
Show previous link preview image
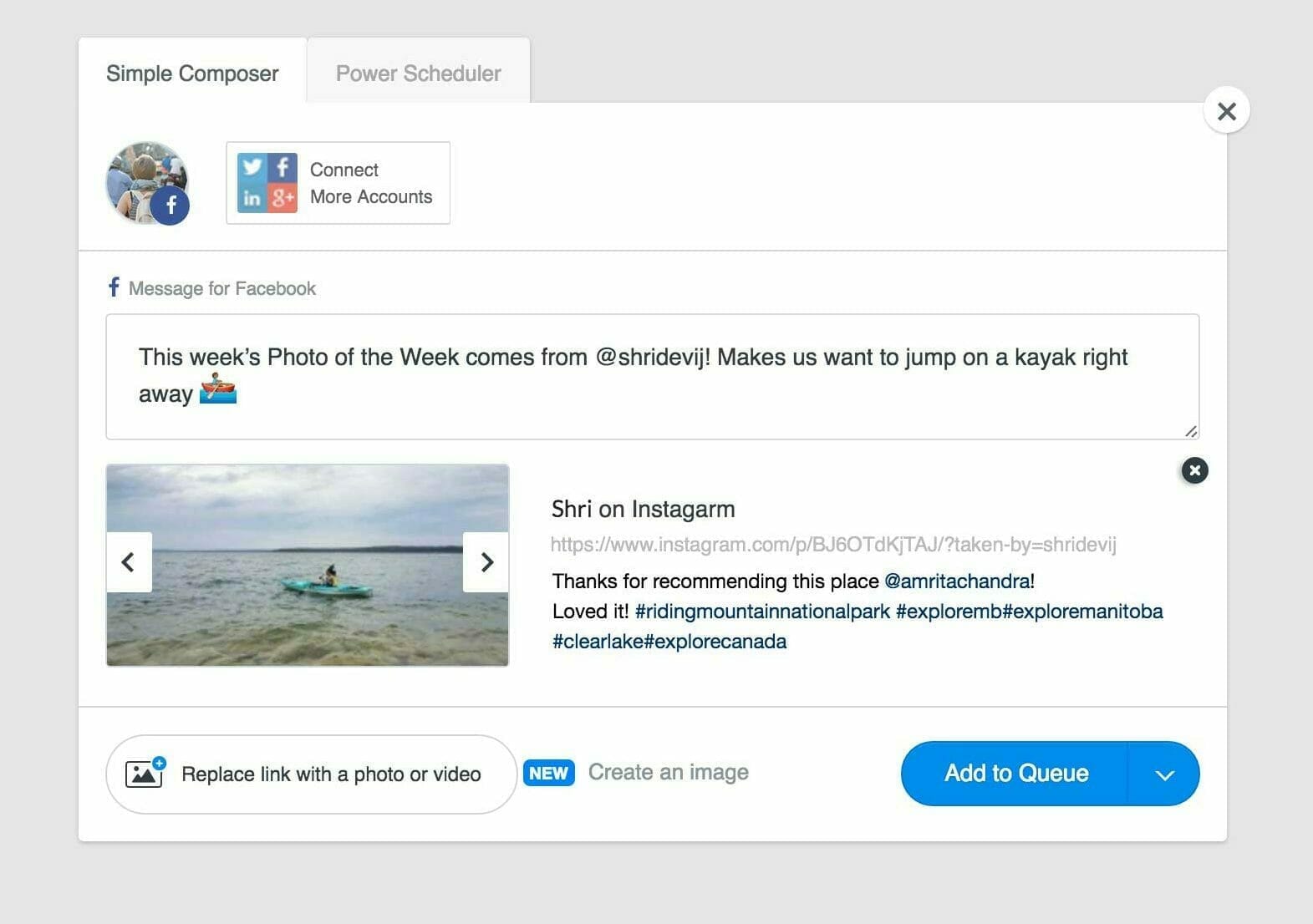tap(129, 562)
